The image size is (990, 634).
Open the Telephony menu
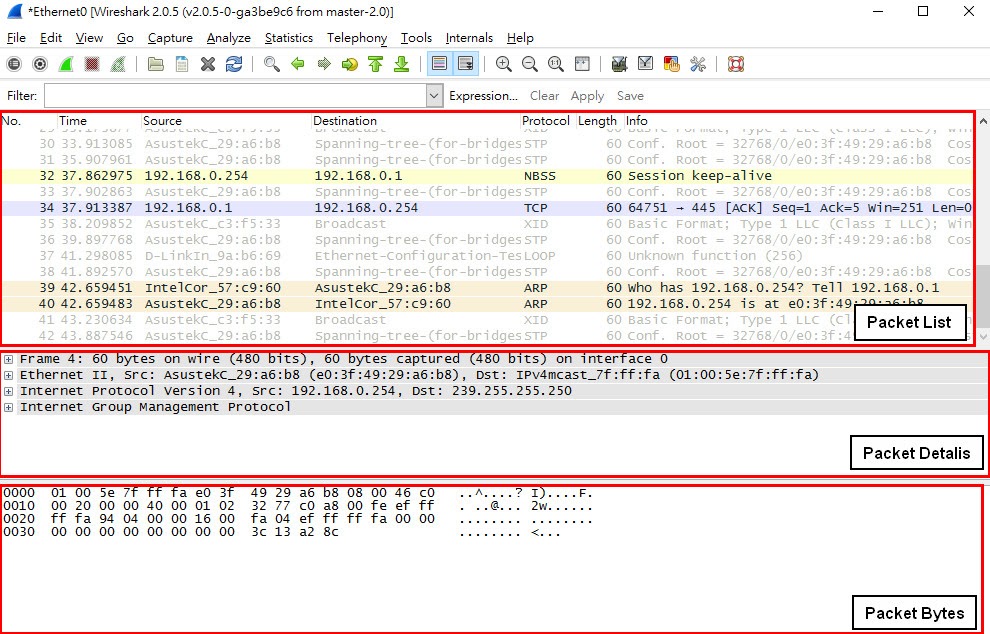357,38
